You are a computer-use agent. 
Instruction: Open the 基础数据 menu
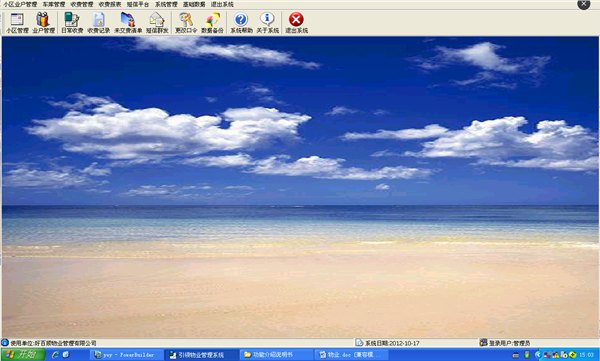pos(194,4)
